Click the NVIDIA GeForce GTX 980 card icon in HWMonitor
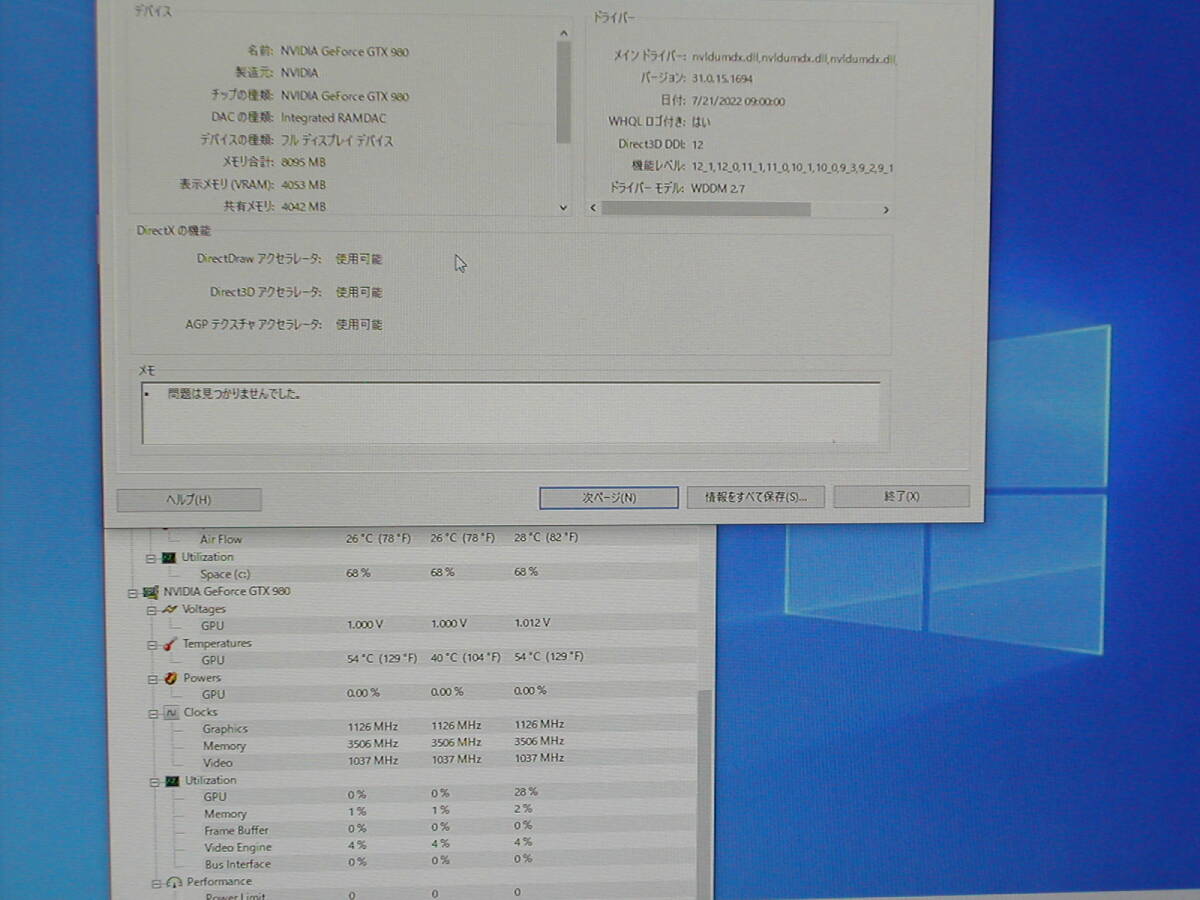Viewport: 1200px width, 900px height. (151, 592)
